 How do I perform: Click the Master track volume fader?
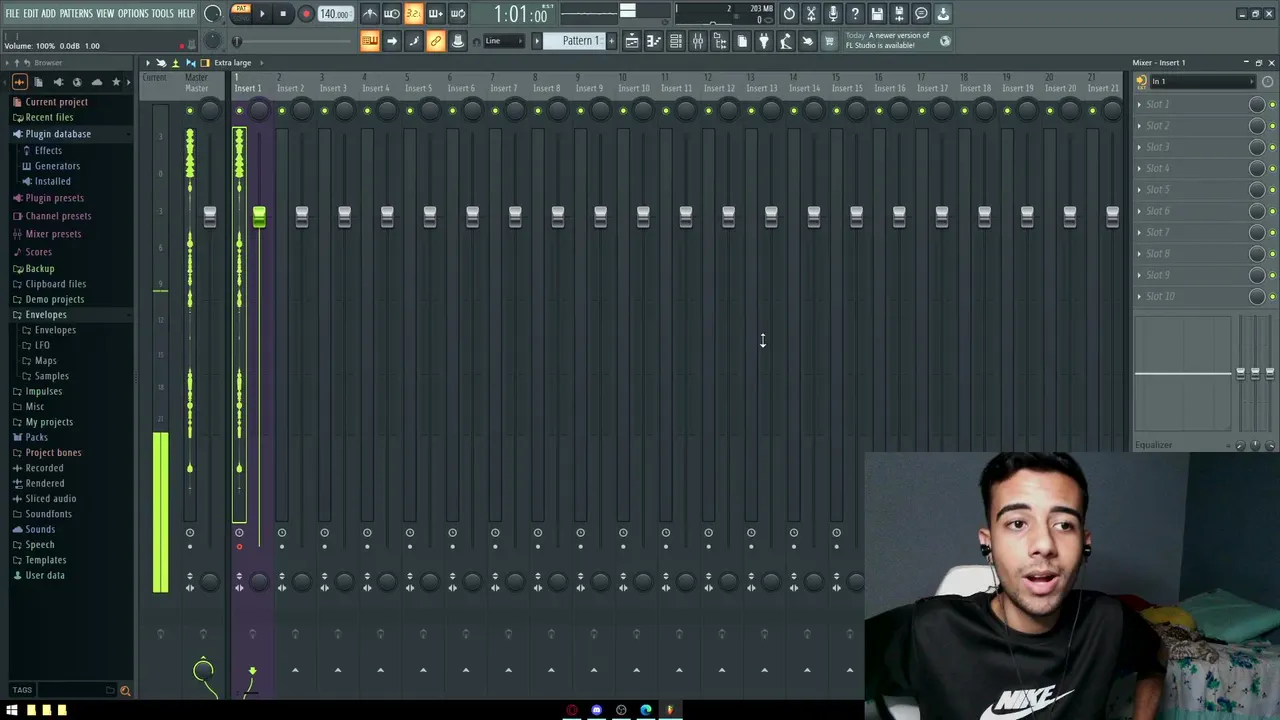tap(210, 216)
